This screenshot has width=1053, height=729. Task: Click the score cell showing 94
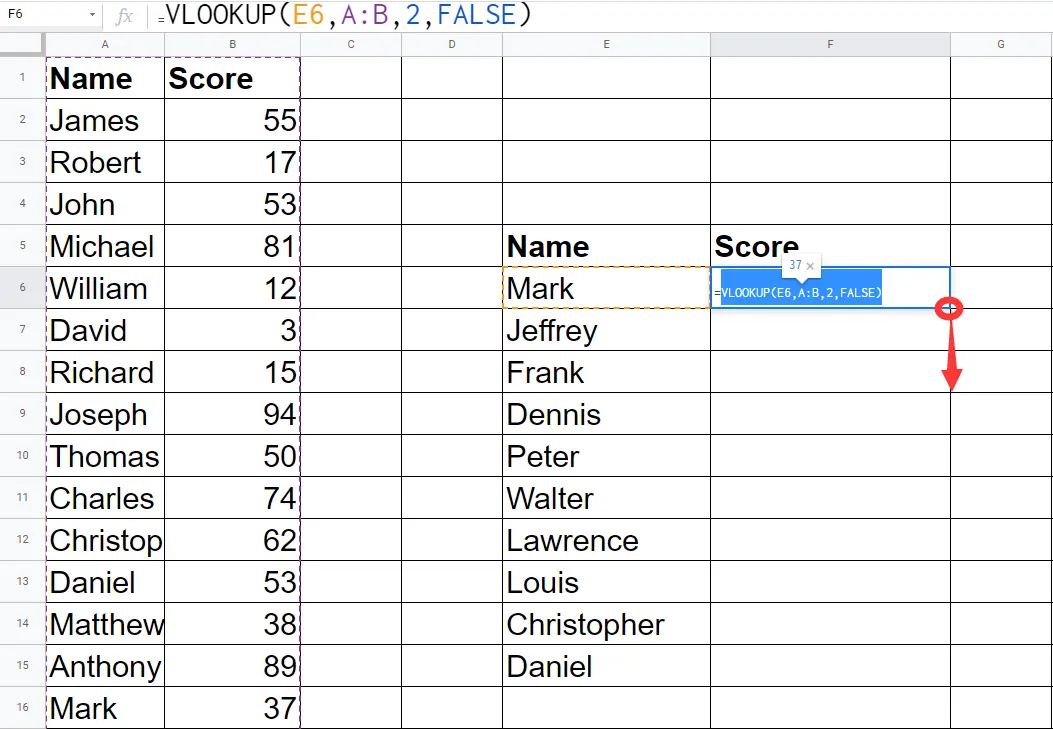(232, 414)
